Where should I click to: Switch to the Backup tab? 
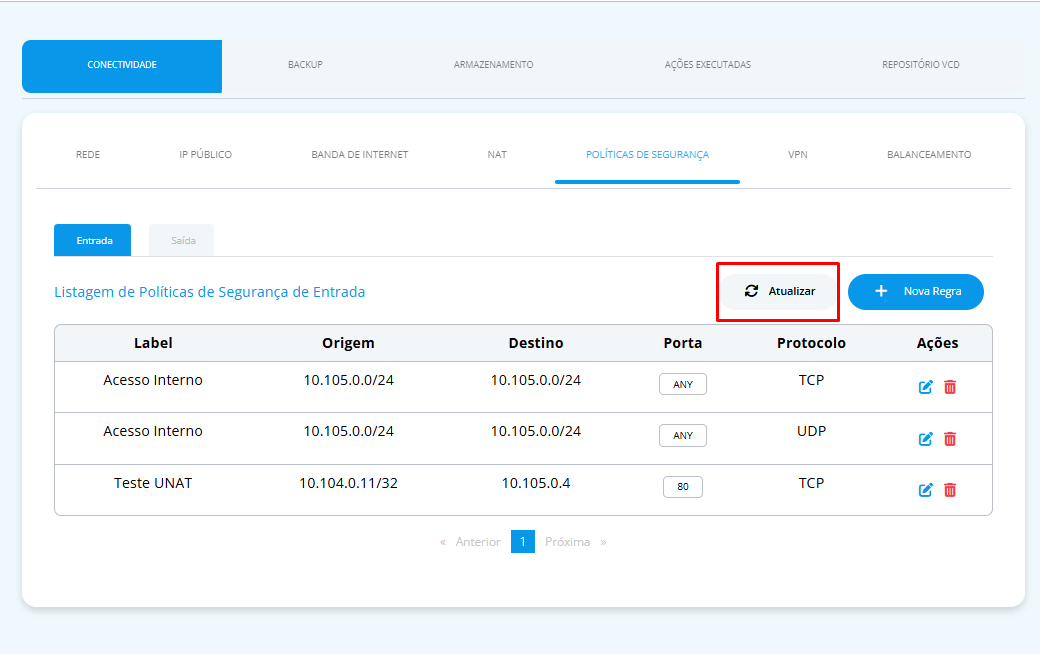pos(305,65)
